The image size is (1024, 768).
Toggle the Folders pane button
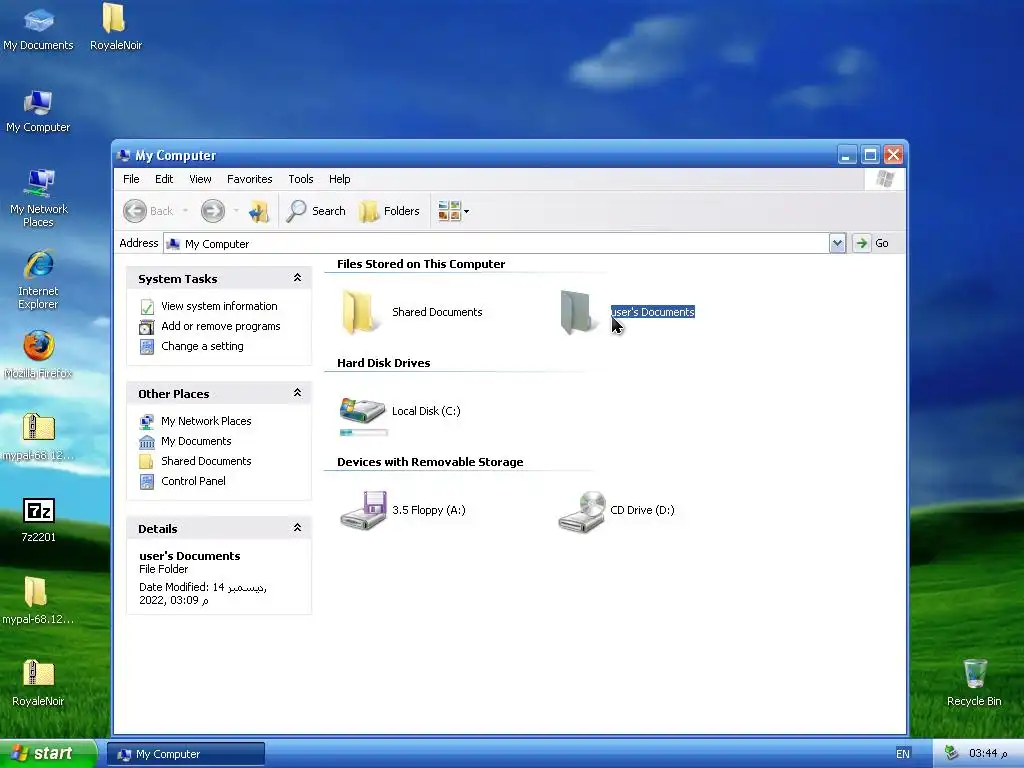tap(389, 211)
